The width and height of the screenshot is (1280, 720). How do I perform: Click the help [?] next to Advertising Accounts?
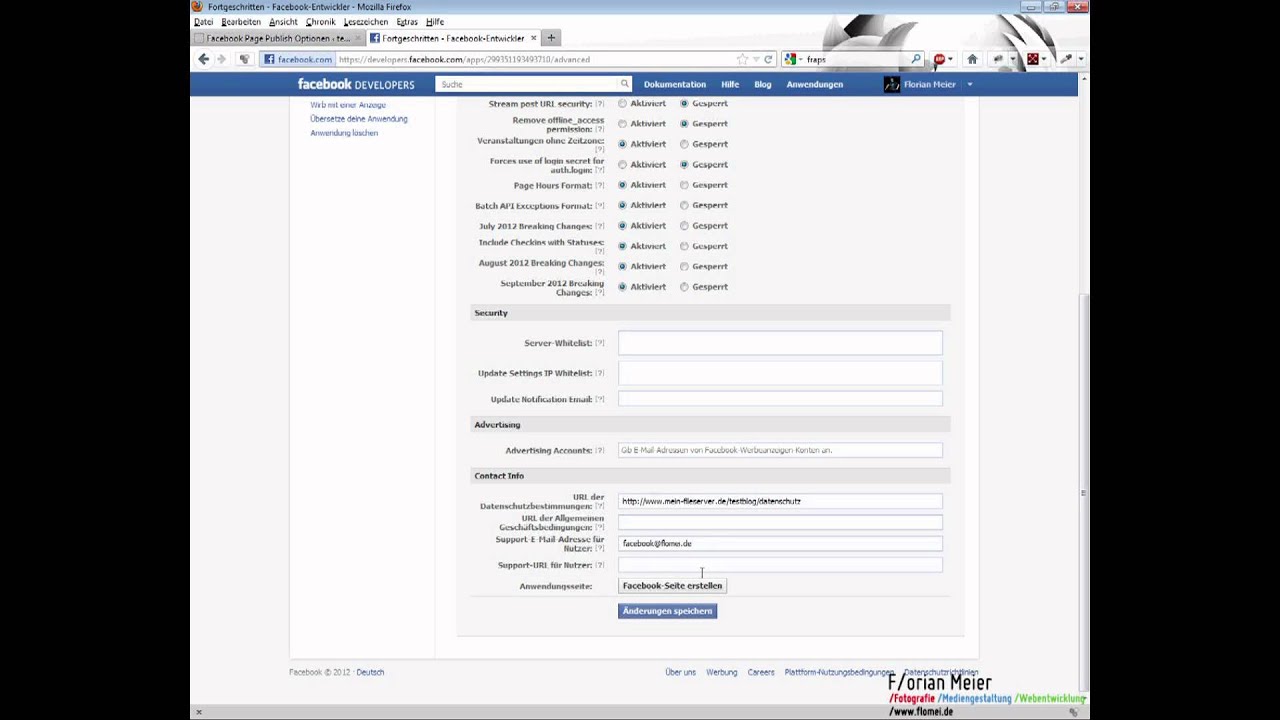600,450
